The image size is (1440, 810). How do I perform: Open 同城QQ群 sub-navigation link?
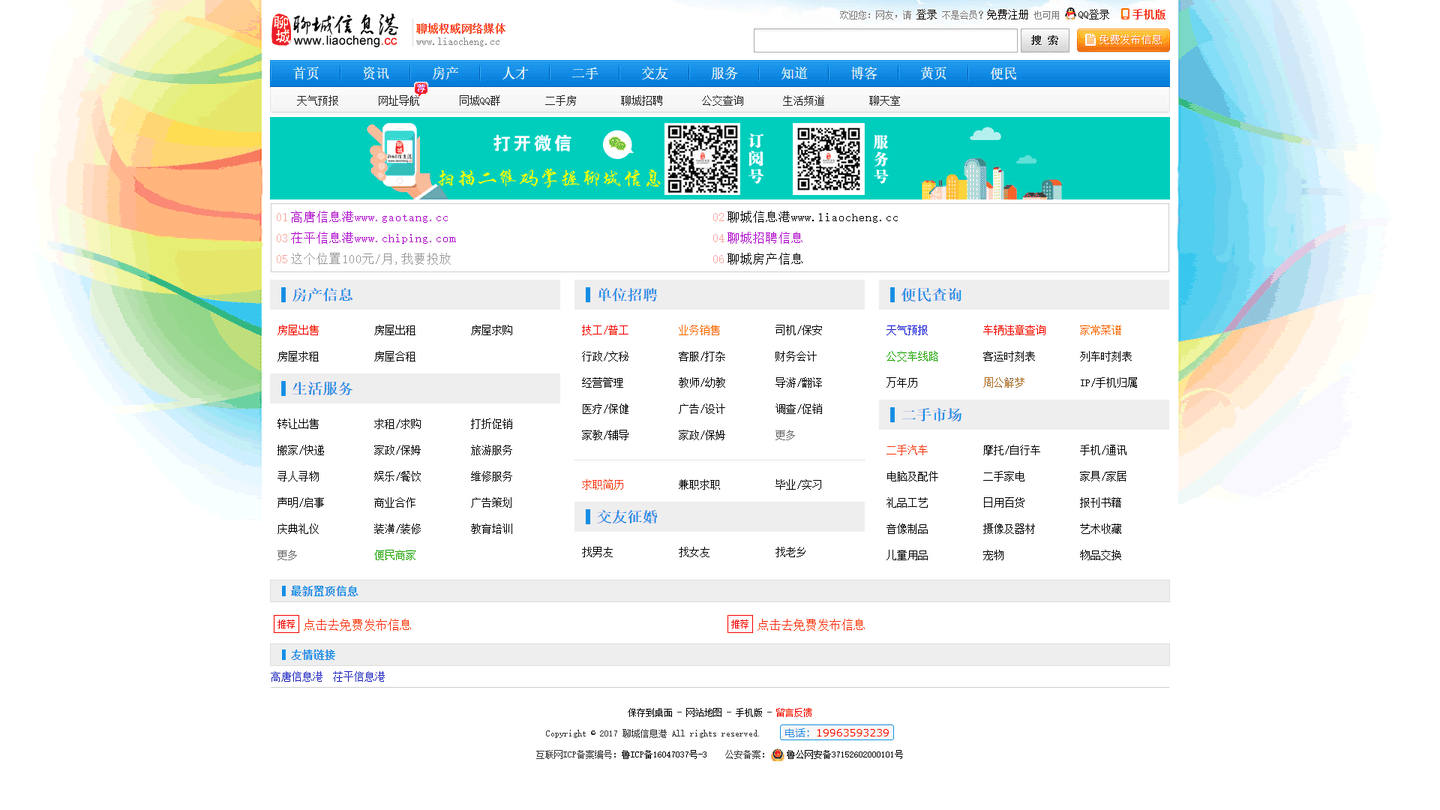point(479,101)
